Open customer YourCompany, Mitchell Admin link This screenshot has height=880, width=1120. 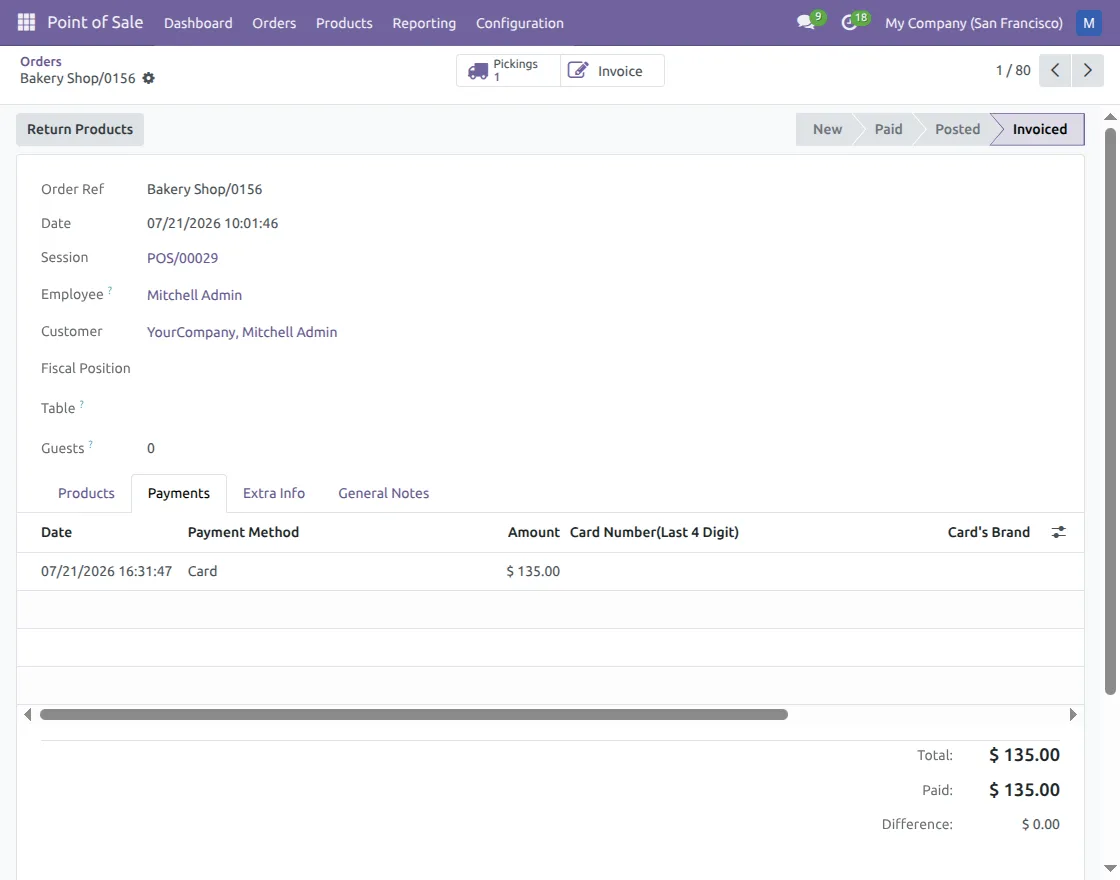pos(242,332)
